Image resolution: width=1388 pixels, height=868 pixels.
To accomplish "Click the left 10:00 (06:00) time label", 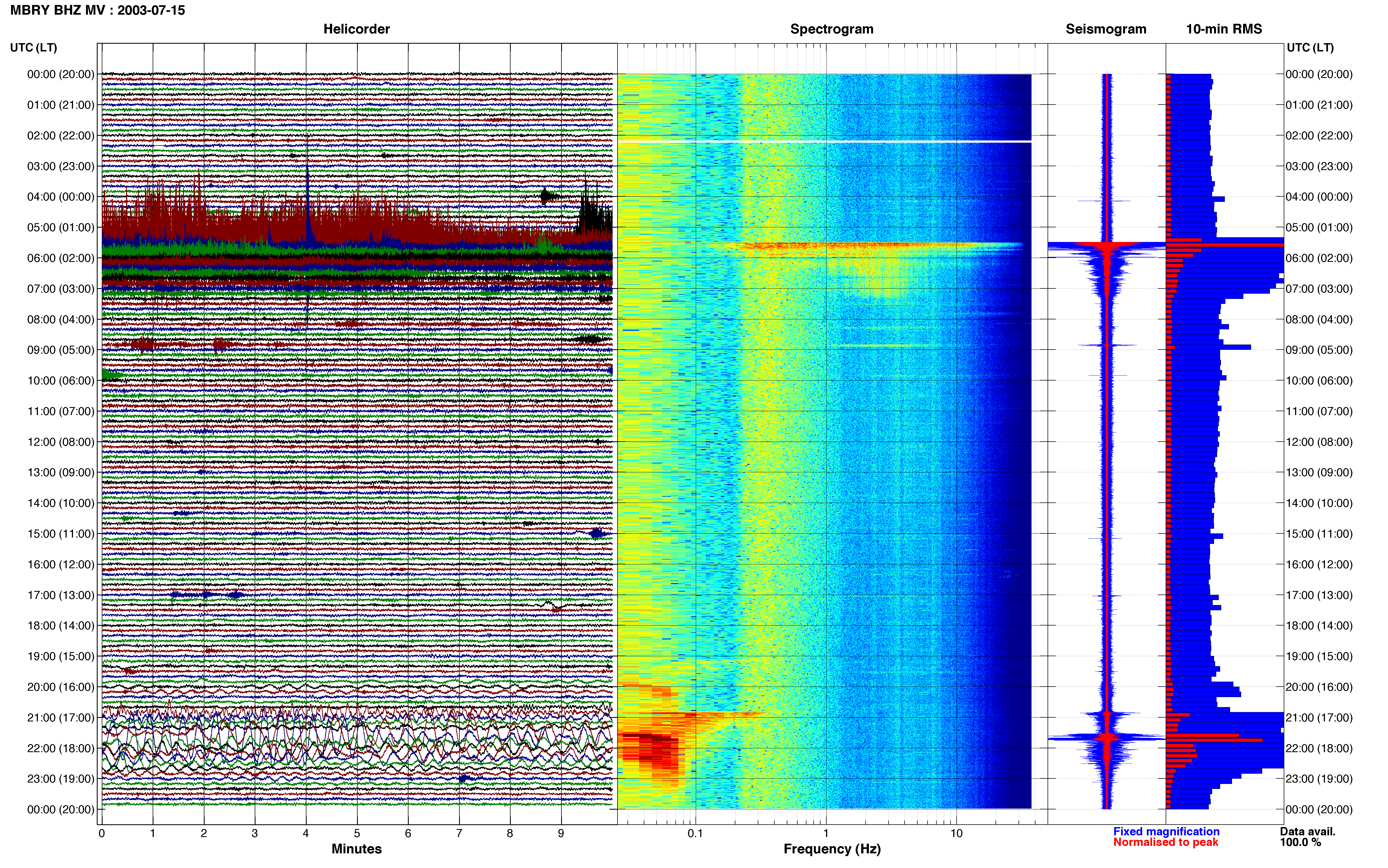I will [61, 380].
